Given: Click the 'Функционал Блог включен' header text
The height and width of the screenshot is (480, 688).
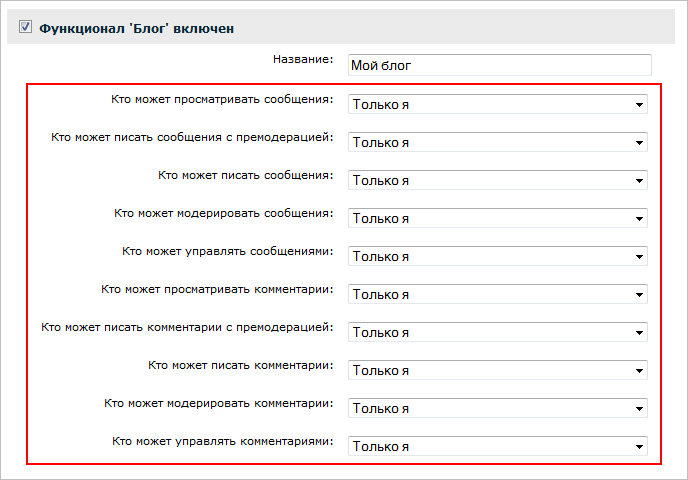Looking at the screenshot, I should [136, 29].
